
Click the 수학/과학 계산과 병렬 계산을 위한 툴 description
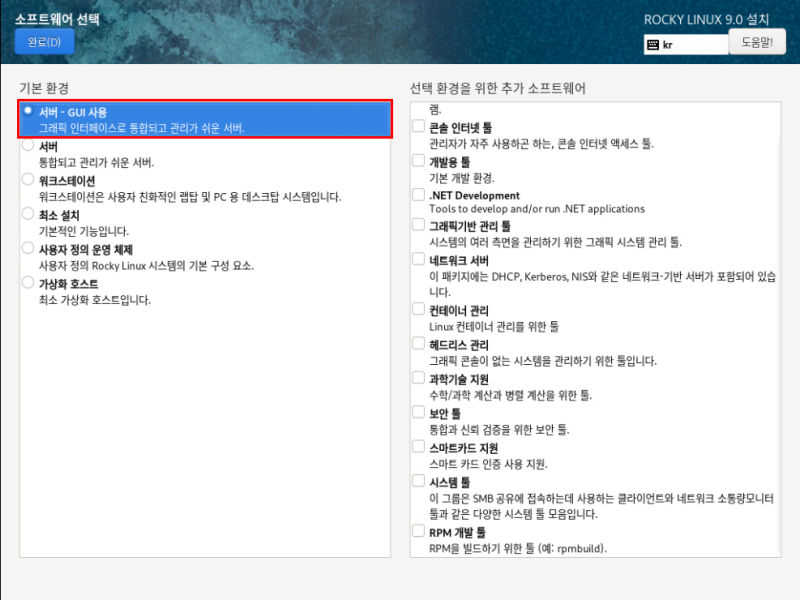pyautogui.click(x=510, y=395)
